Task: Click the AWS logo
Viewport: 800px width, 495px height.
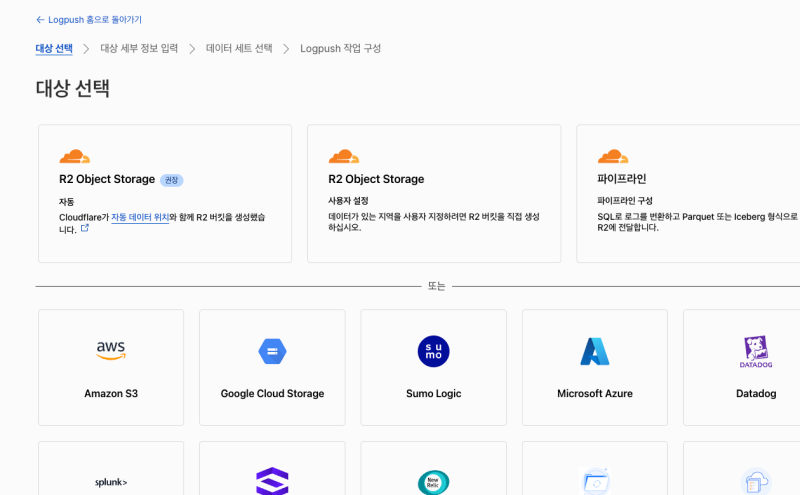Action: 111,351
